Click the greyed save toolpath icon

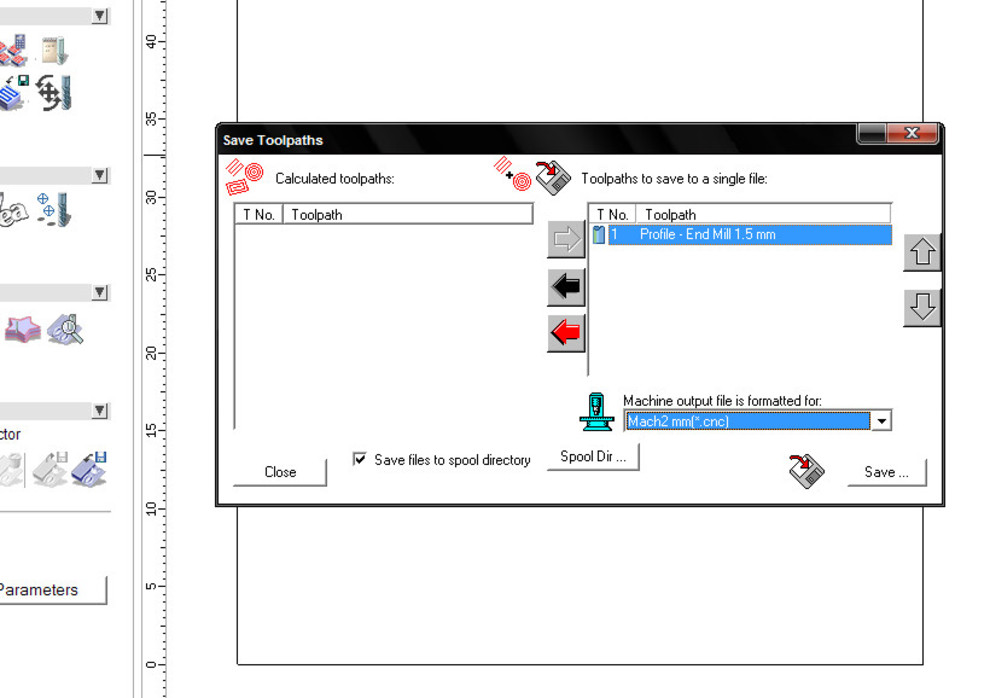(51, 469)
